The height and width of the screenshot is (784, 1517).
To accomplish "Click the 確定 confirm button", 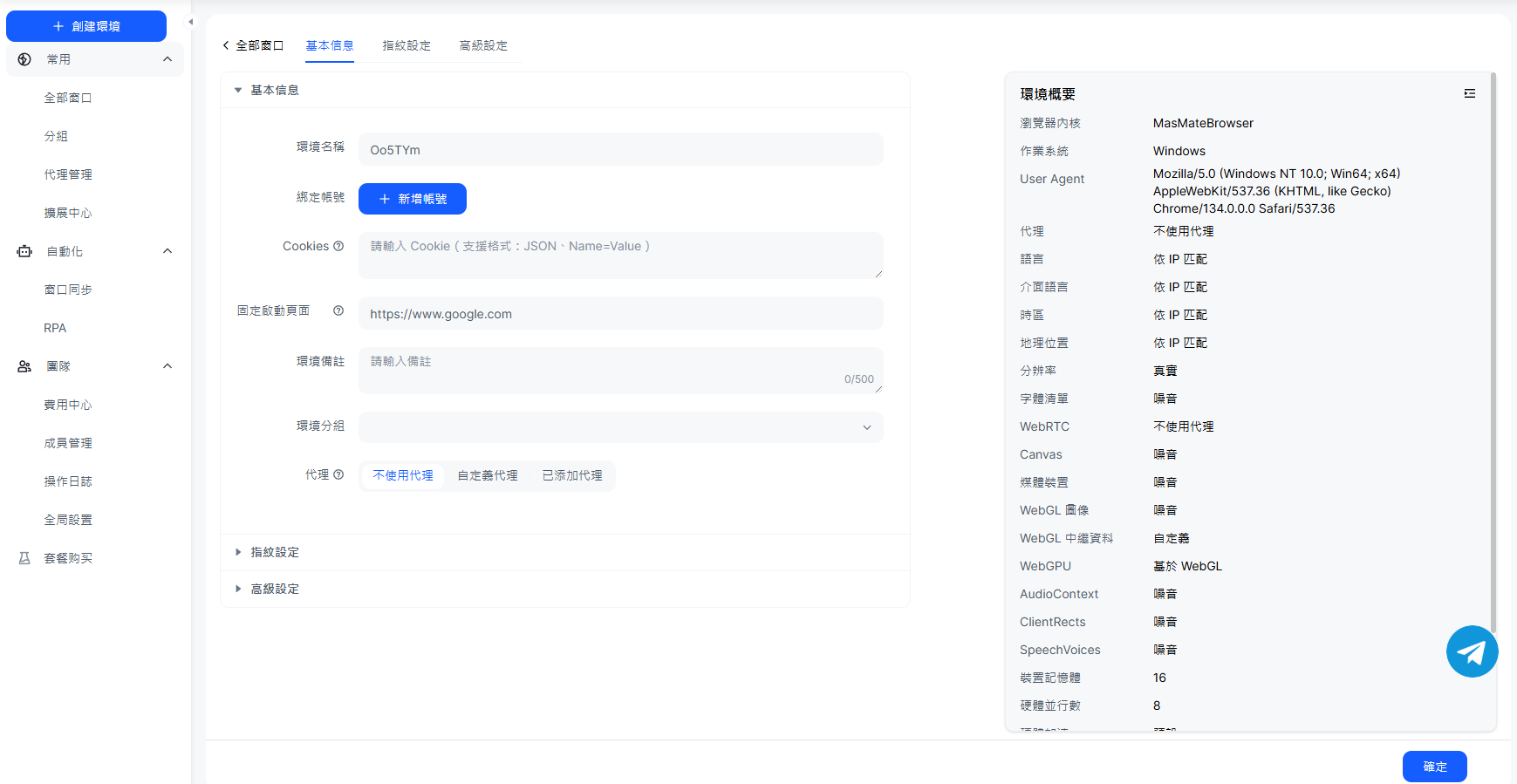I will [1434, 767].
